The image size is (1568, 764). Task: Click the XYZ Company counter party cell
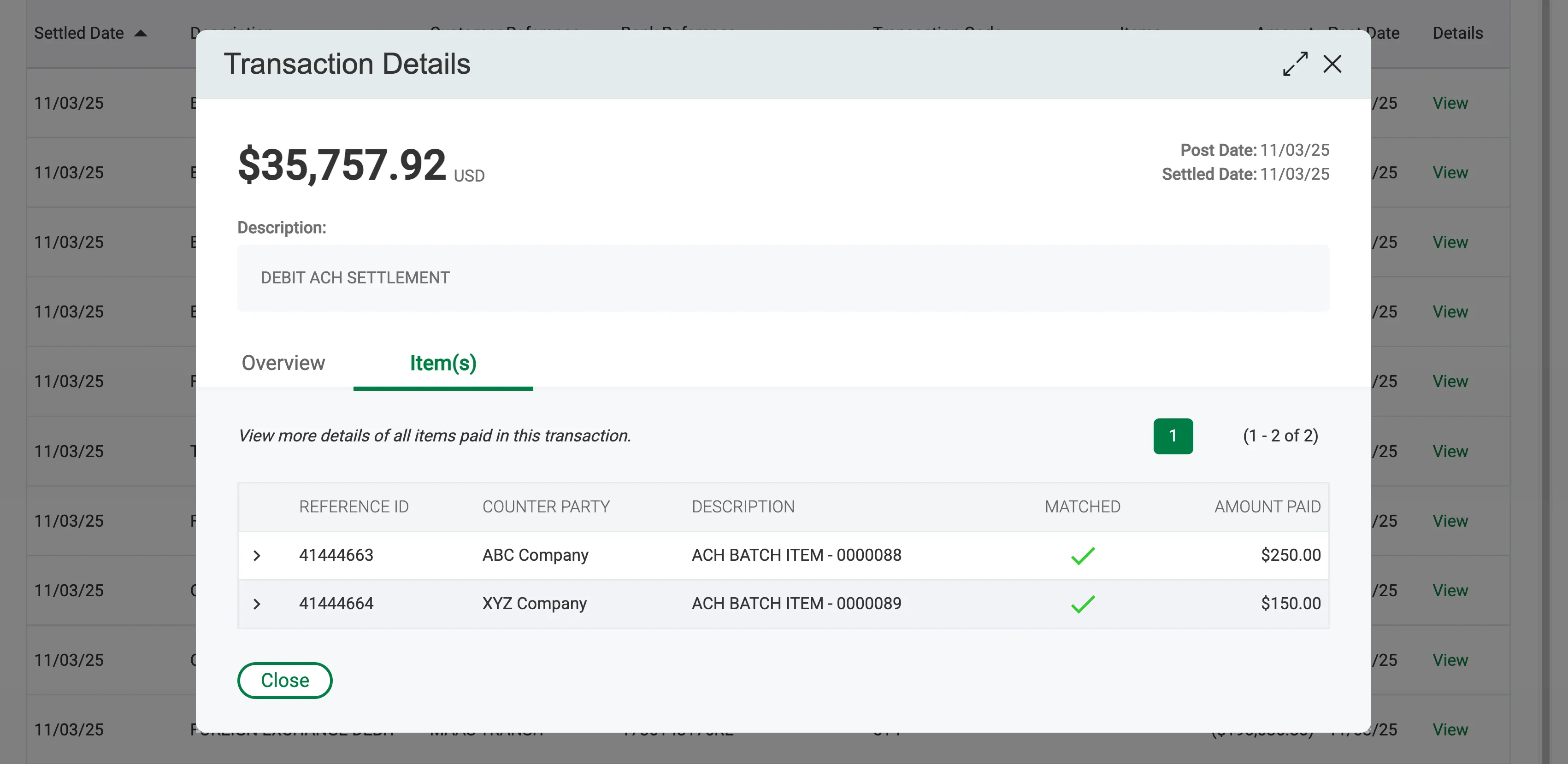(535, 604)
